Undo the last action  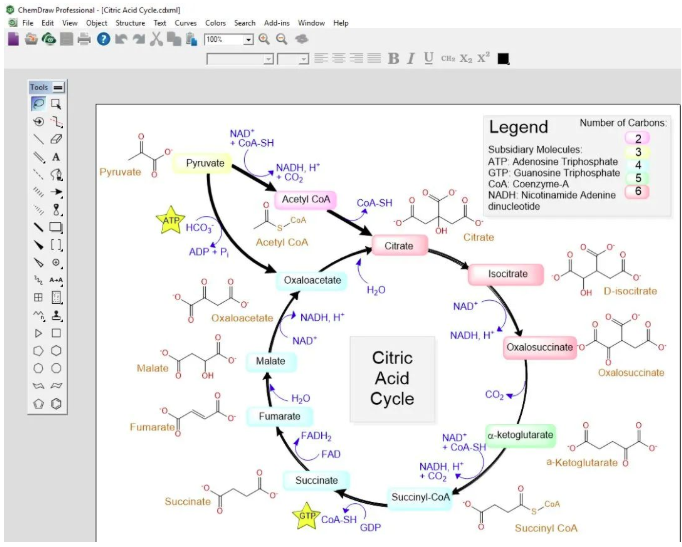tap(121, 39)
